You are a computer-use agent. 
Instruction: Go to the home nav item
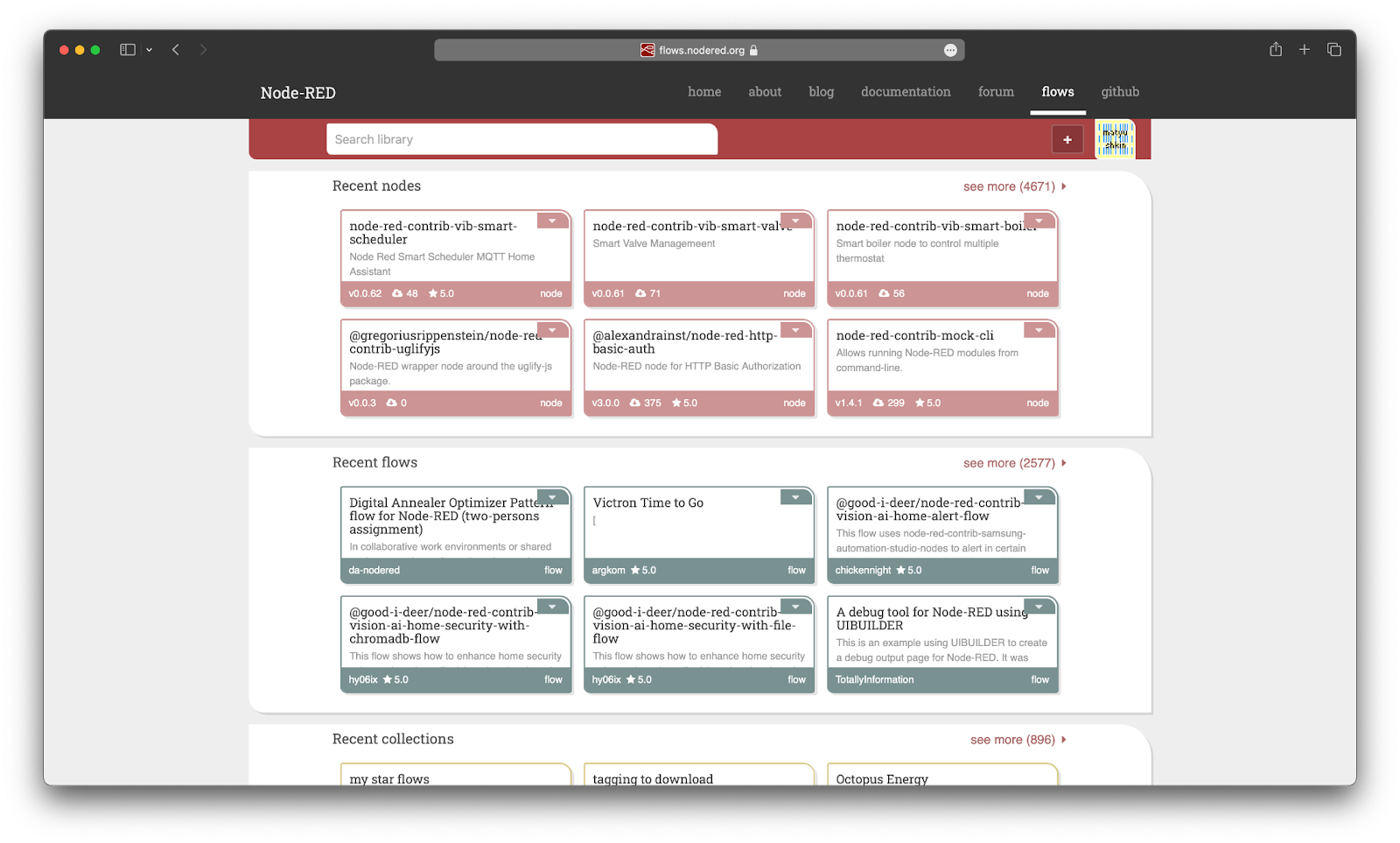click(704, 92)
